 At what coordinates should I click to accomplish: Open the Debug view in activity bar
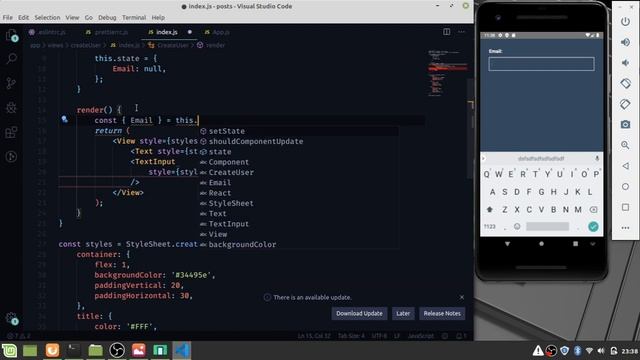(x=11, y=108)
